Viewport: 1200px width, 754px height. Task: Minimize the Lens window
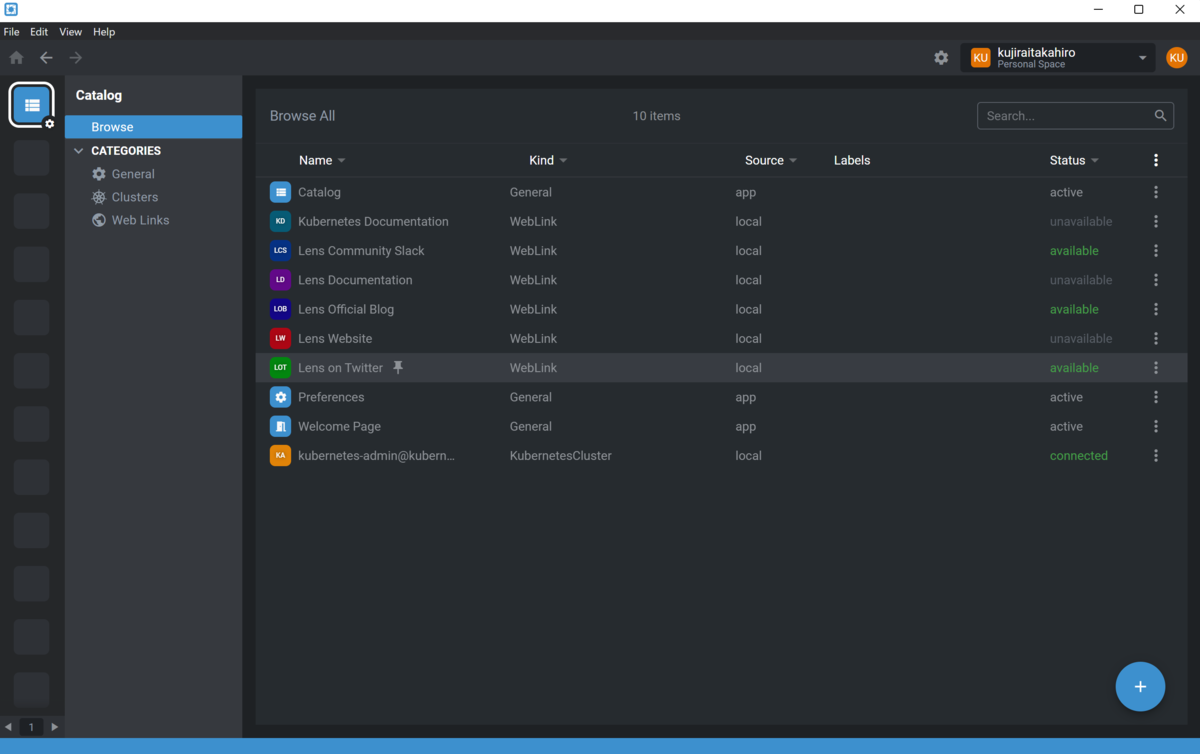[1099, 10]
